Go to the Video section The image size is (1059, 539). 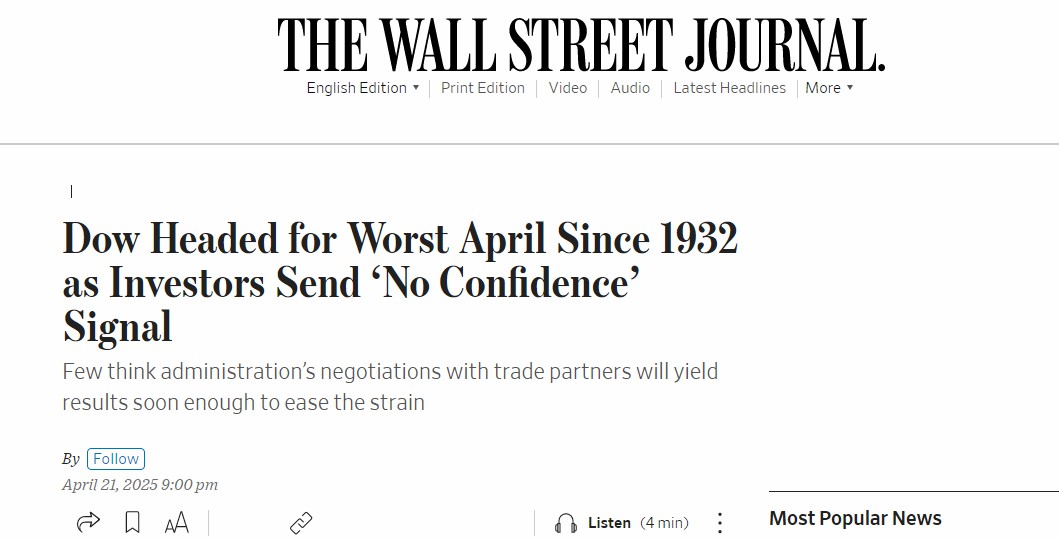click(568, 88)
